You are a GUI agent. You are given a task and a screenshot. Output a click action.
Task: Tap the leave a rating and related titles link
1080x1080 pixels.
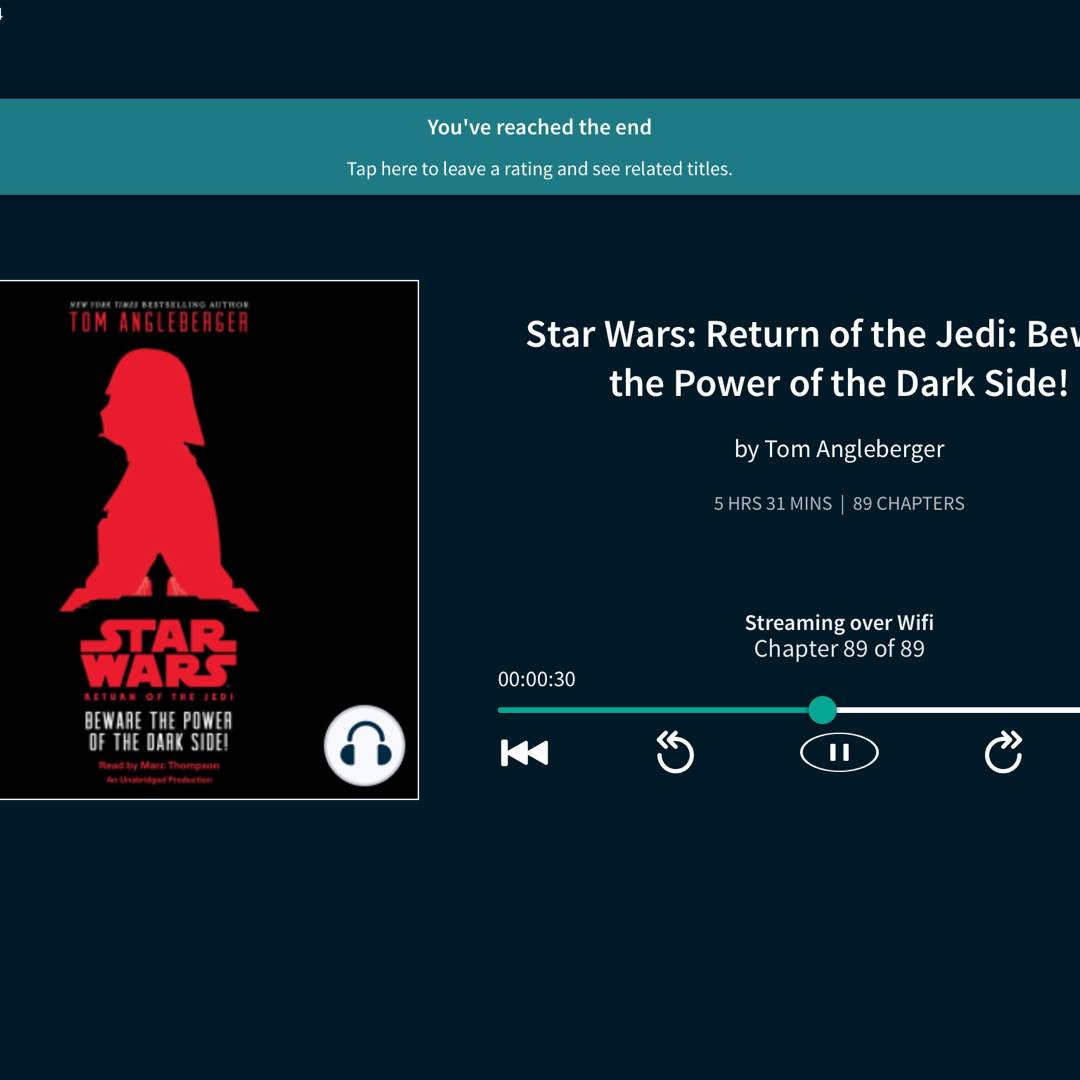tap(539, 169)
